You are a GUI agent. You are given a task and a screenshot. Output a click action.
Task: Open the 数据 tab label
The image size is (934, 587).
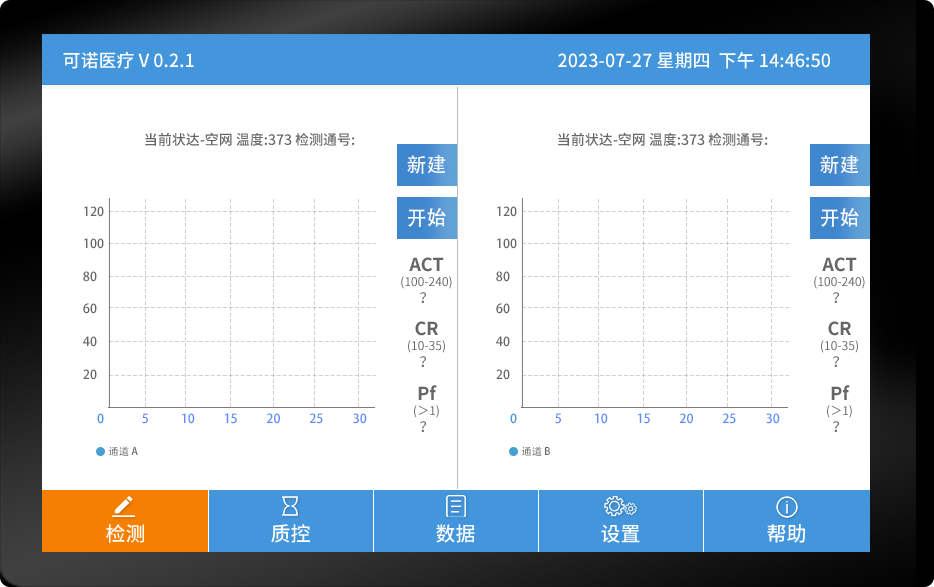pos(456,534)
